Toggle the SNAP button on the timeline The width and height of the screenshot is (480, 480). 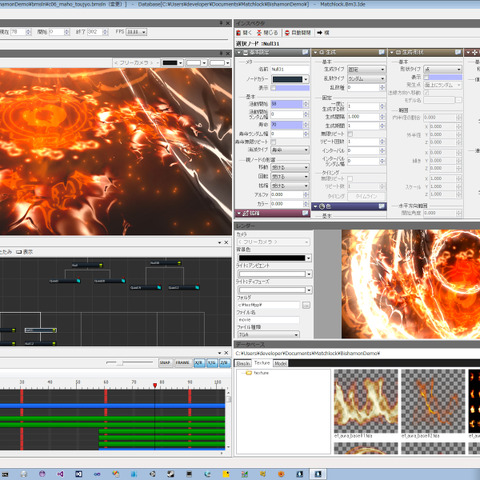click(165, 363)
